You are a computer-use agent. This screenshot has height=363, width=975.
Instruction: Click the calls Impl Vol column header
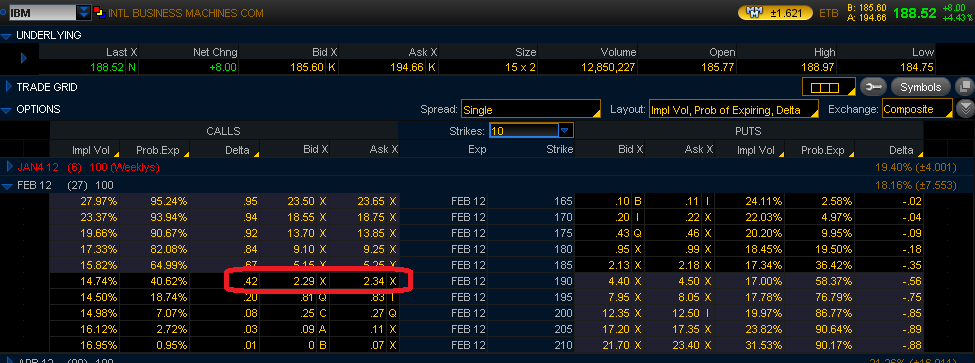tap(90, 149)
